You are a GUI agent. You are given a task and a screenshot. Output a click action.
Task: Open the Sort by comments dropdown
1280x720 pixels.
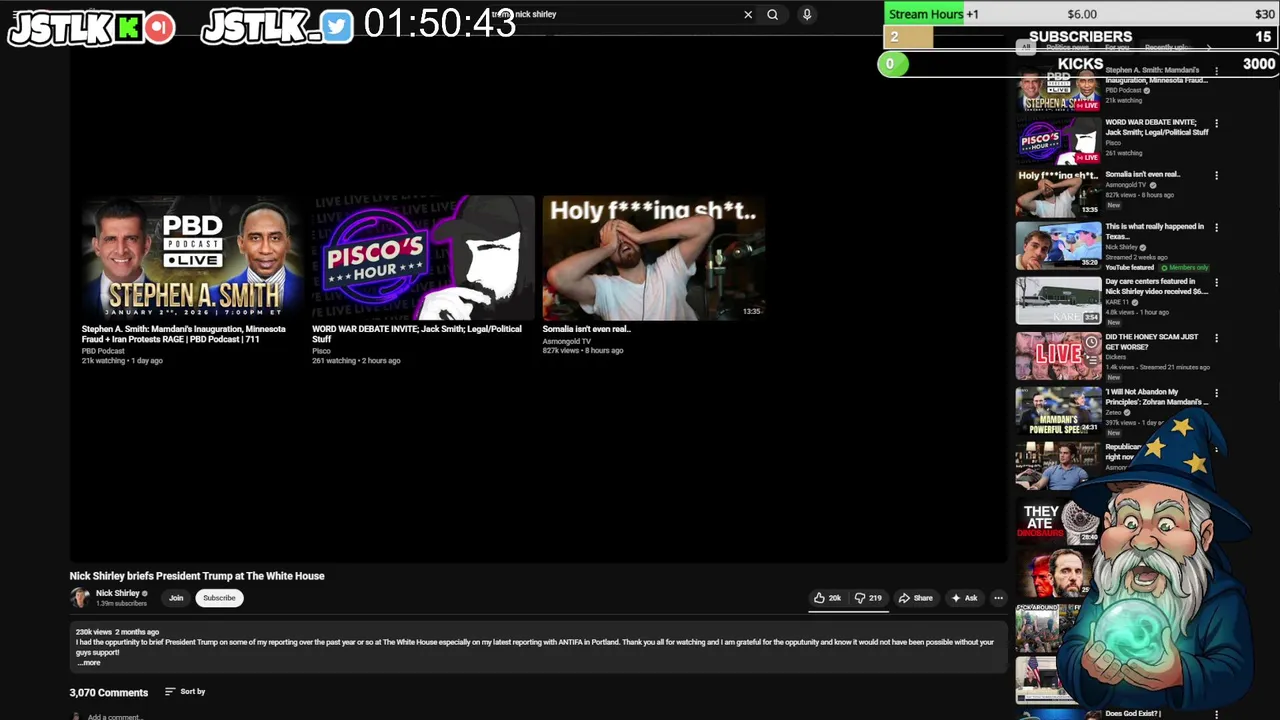[185, 692]
